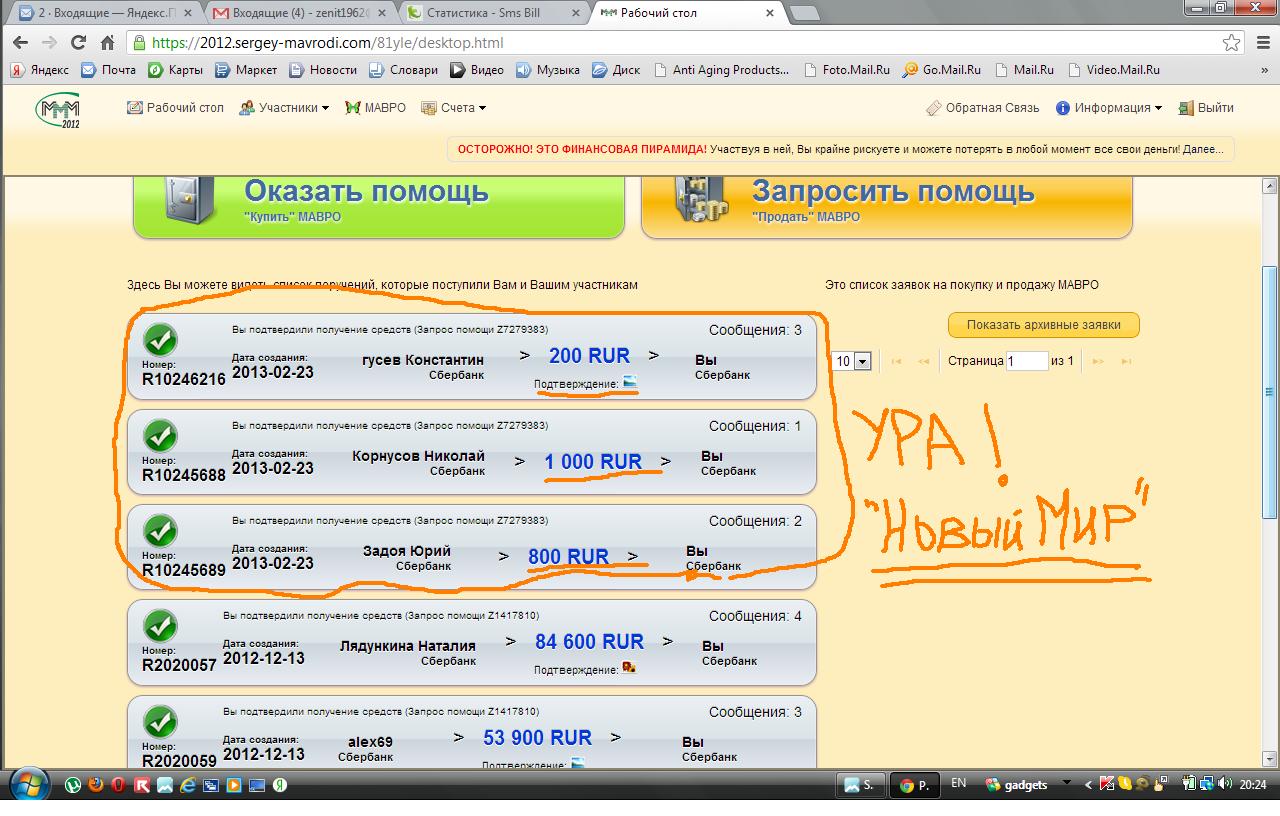The width and height of the screenshot is (1280, 816).
Task: Open the Словари bookmark
Action: 404,70
